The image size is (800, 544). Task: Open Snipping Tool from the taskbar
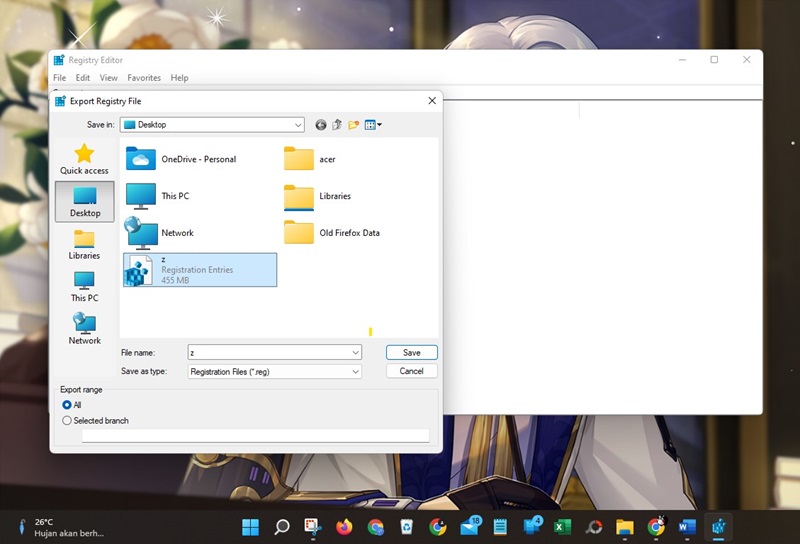313,527
